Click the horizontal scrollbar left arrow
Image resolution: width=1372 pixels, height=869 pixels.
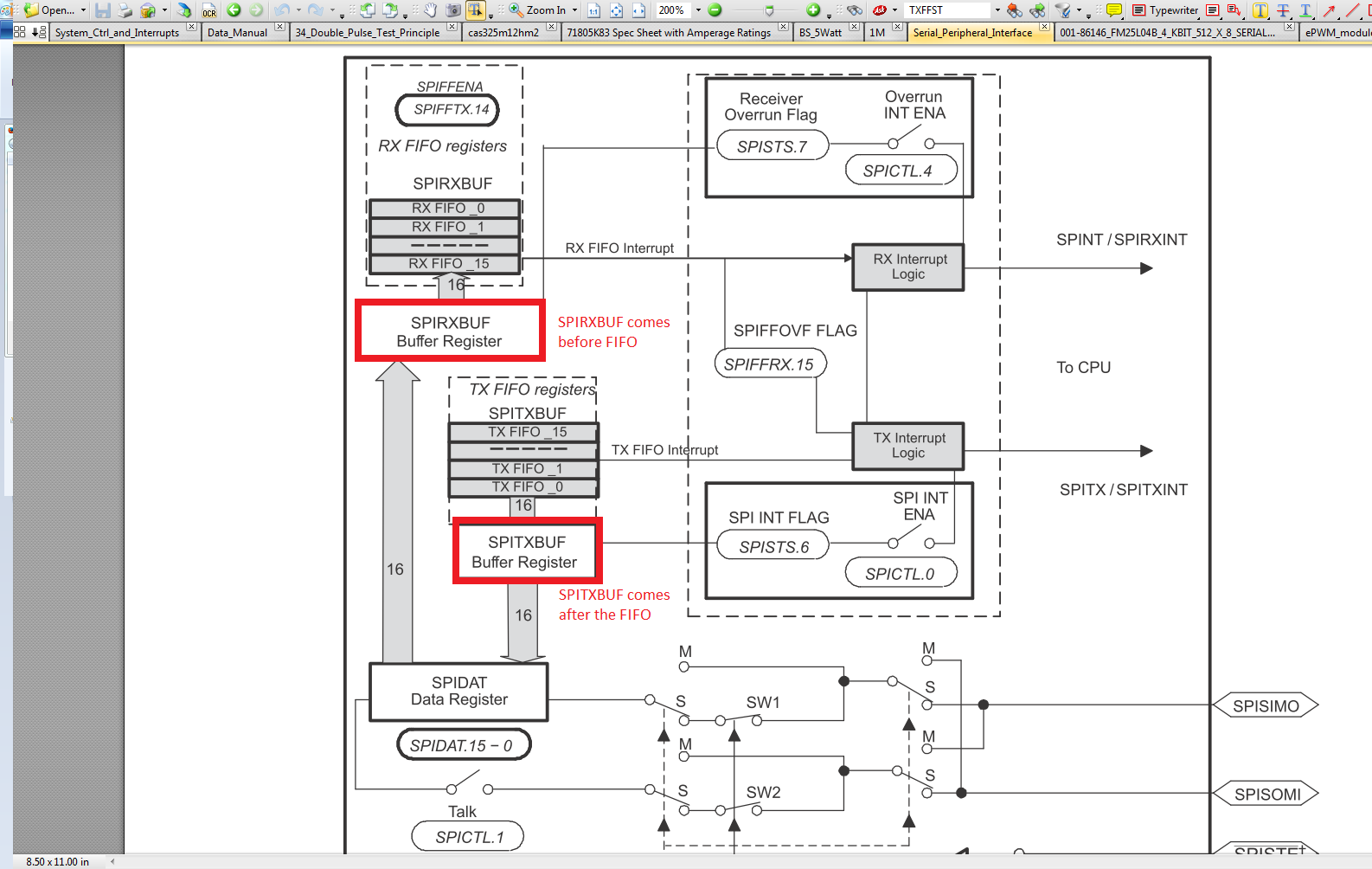tap(112, 861)
